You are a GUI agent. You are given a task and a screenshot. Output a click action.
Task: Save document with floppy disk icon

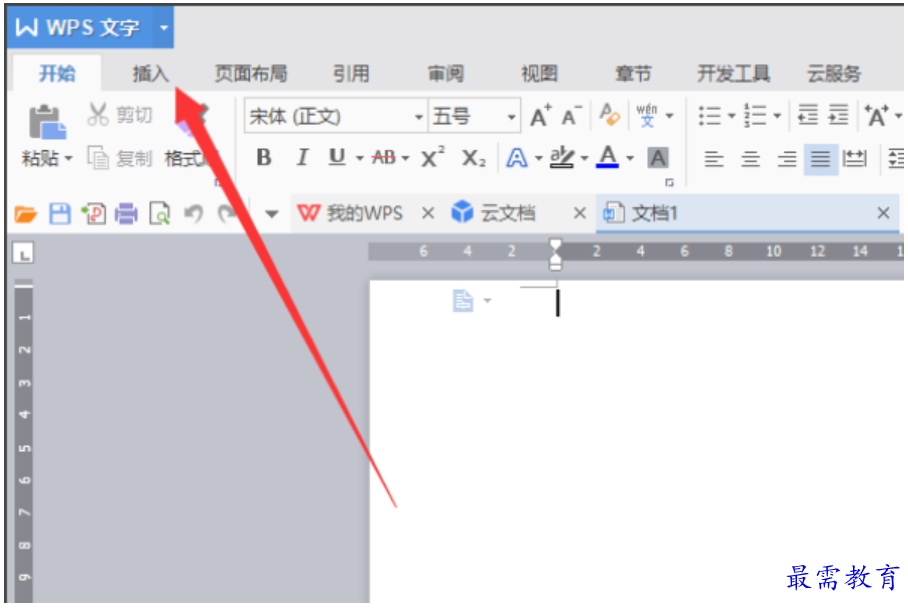pyautogui.click(x=60, y=214)
